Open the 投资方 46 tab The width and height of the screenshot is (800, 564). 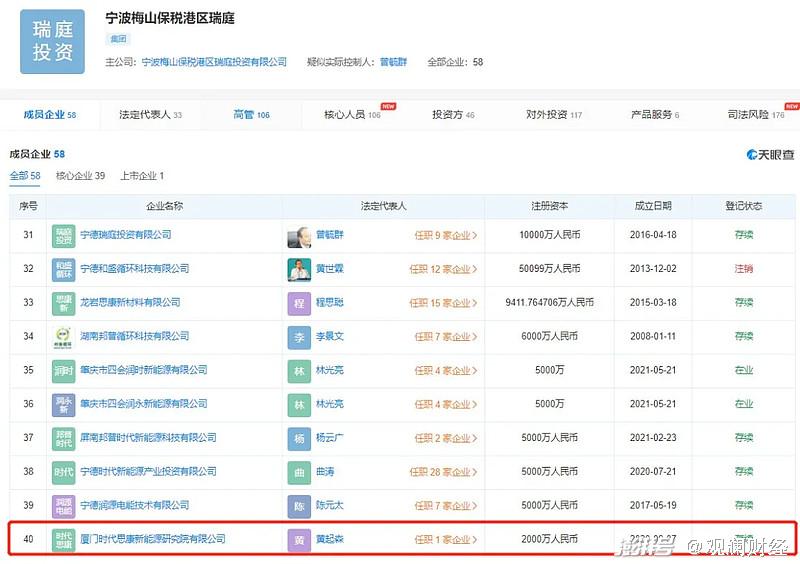453,115
